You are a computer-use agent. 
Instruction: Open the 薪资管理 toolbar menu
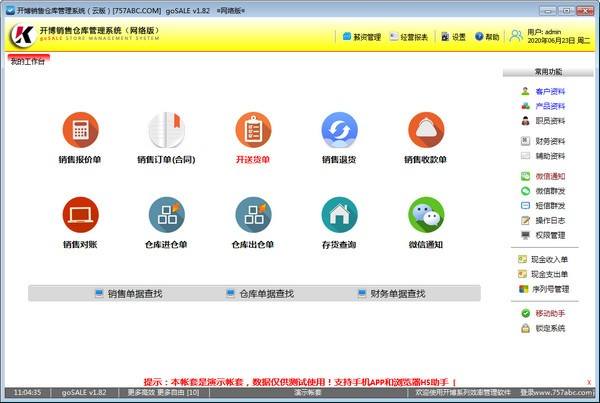pyautogui.click(x=361, y=37)
